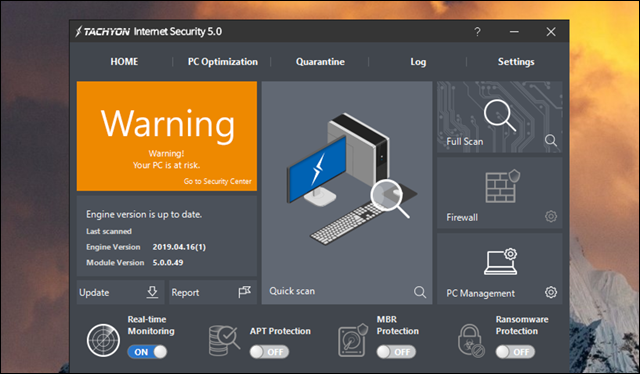Screen dimensions: 640x374
Task: Click the PC Management laptop icon
Action: point(501,262)
